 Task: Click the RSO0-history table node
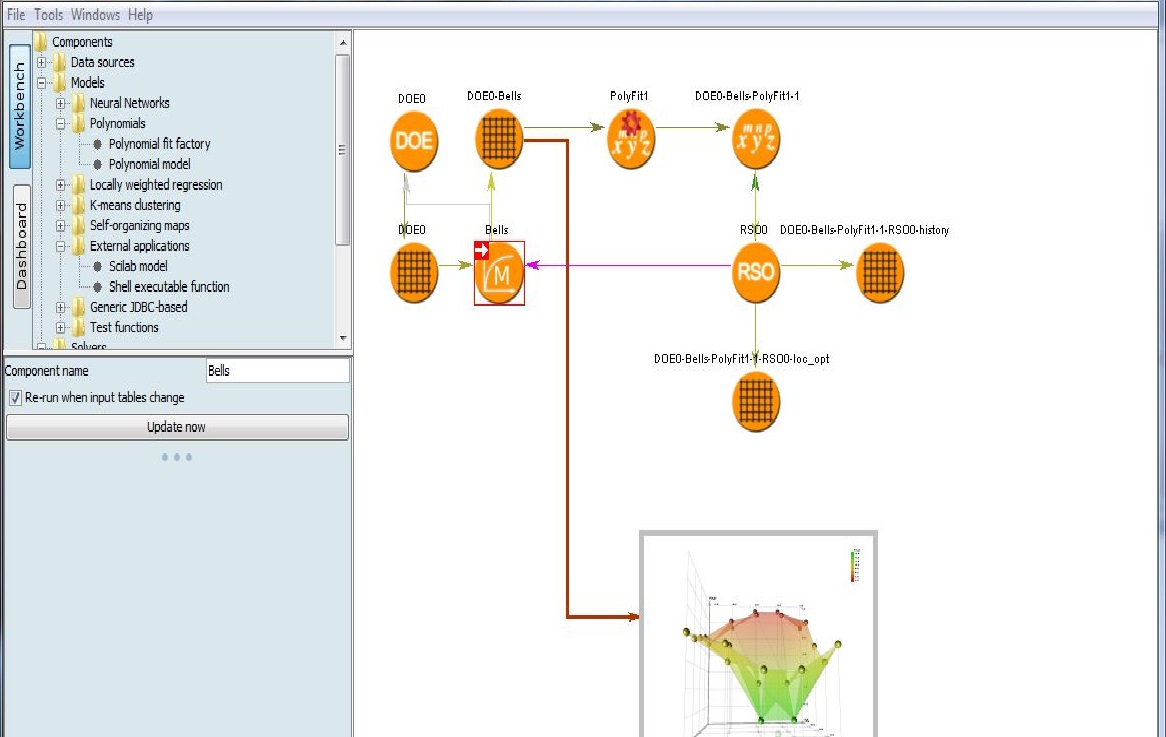[880, 272]
